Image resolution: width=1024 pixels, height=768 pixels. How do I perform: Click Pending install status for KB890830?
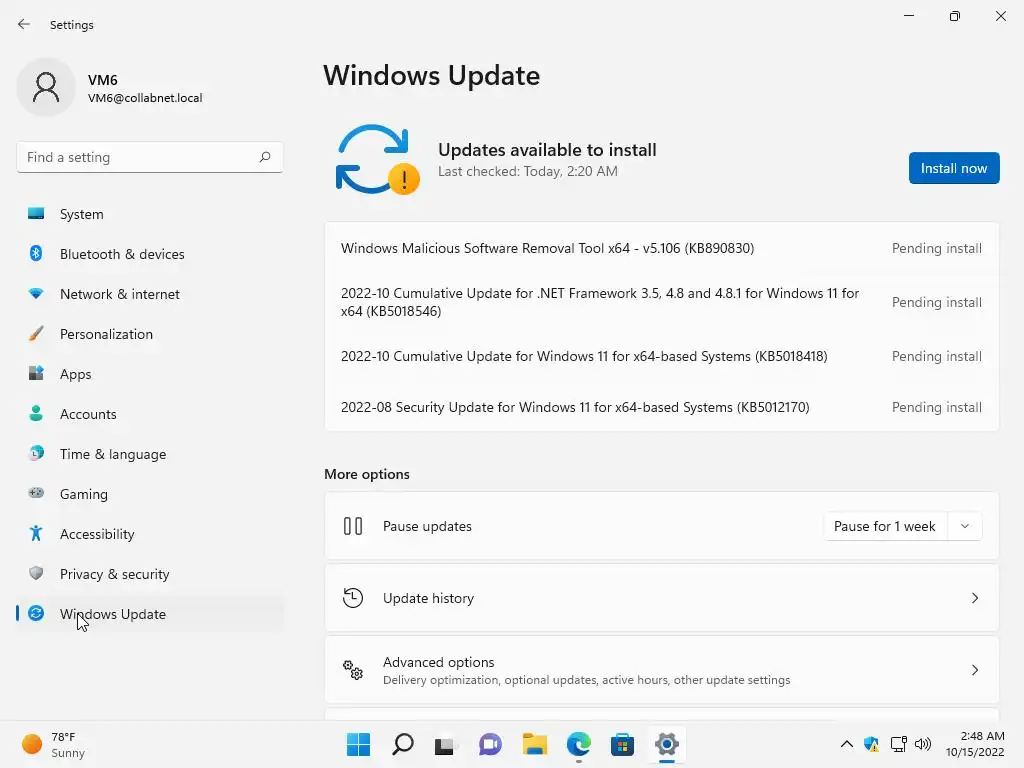[936, 248]
